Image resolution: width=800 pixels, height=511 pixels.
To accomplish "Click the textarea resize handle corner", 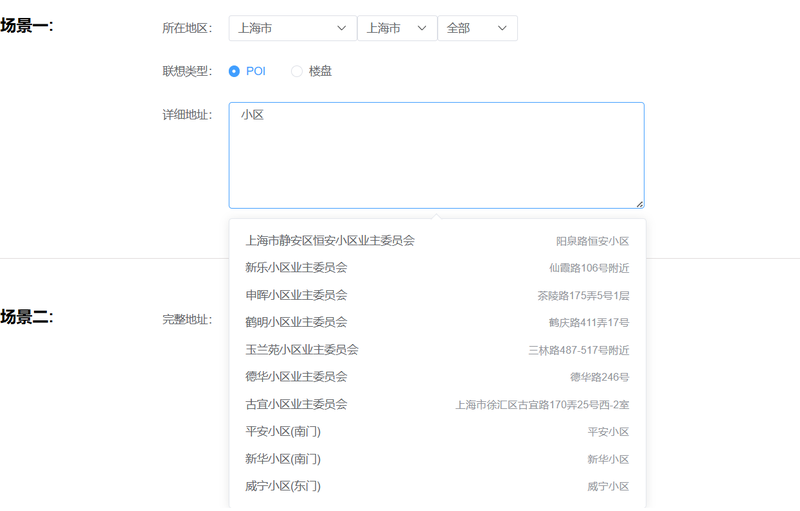I will [x=639, y=204].
